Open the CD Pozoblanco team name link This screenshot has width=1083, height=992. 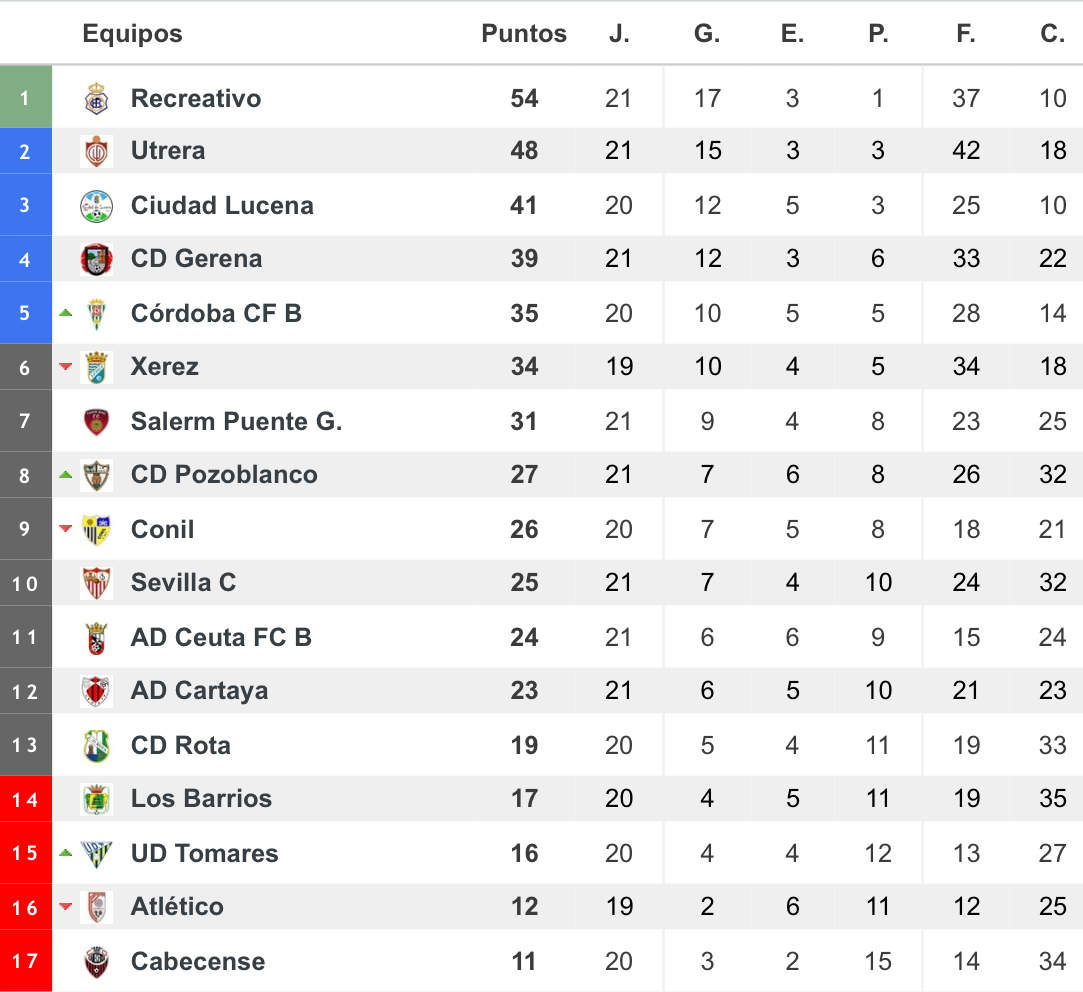224,475
